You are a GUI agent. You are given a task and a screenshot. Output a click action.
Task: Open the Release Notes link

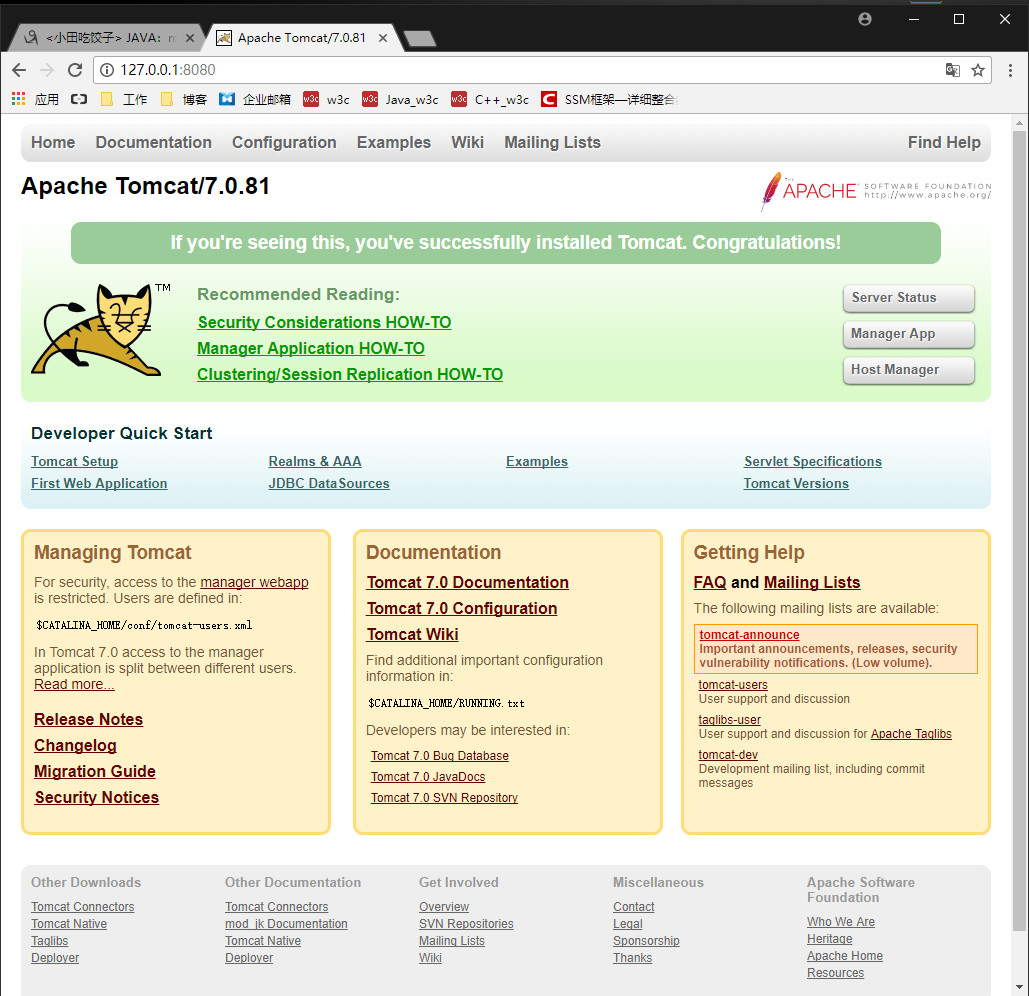[x=89, y=720]
